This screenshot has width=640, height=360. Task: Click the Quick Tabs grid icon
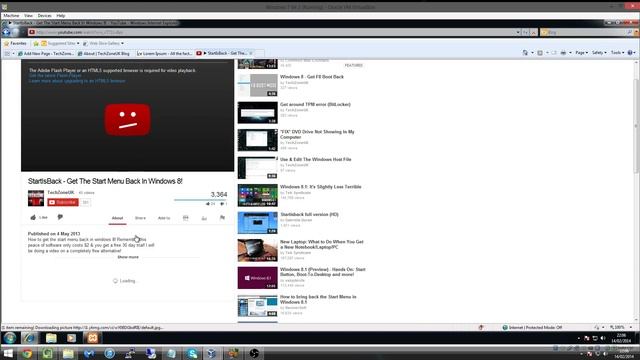pyautogui.click(x=7, y=53)
